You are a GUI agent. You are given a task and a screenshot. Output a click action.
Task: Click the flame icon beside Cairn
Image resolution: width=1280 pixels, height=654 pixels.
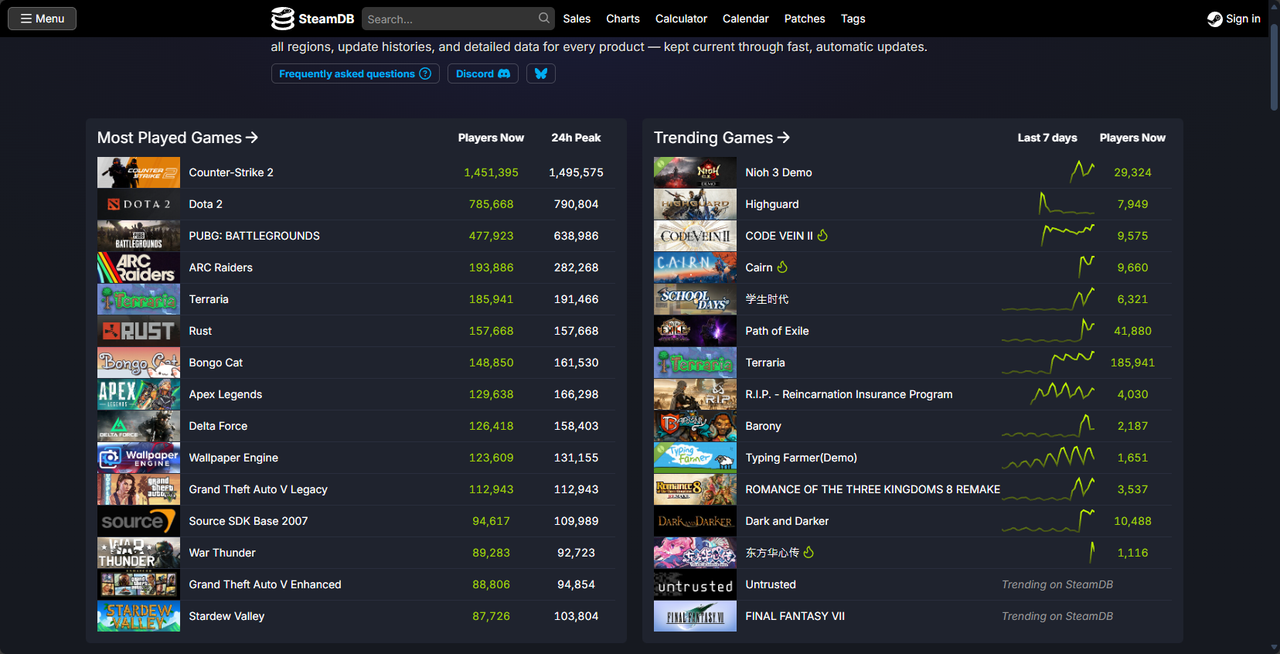click(783, 267)
